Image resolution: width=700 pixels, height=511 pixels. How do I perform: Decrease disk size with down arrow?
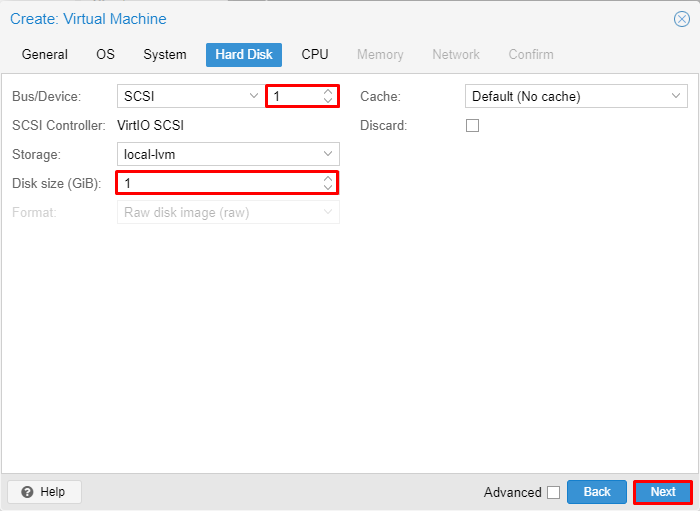328,188
